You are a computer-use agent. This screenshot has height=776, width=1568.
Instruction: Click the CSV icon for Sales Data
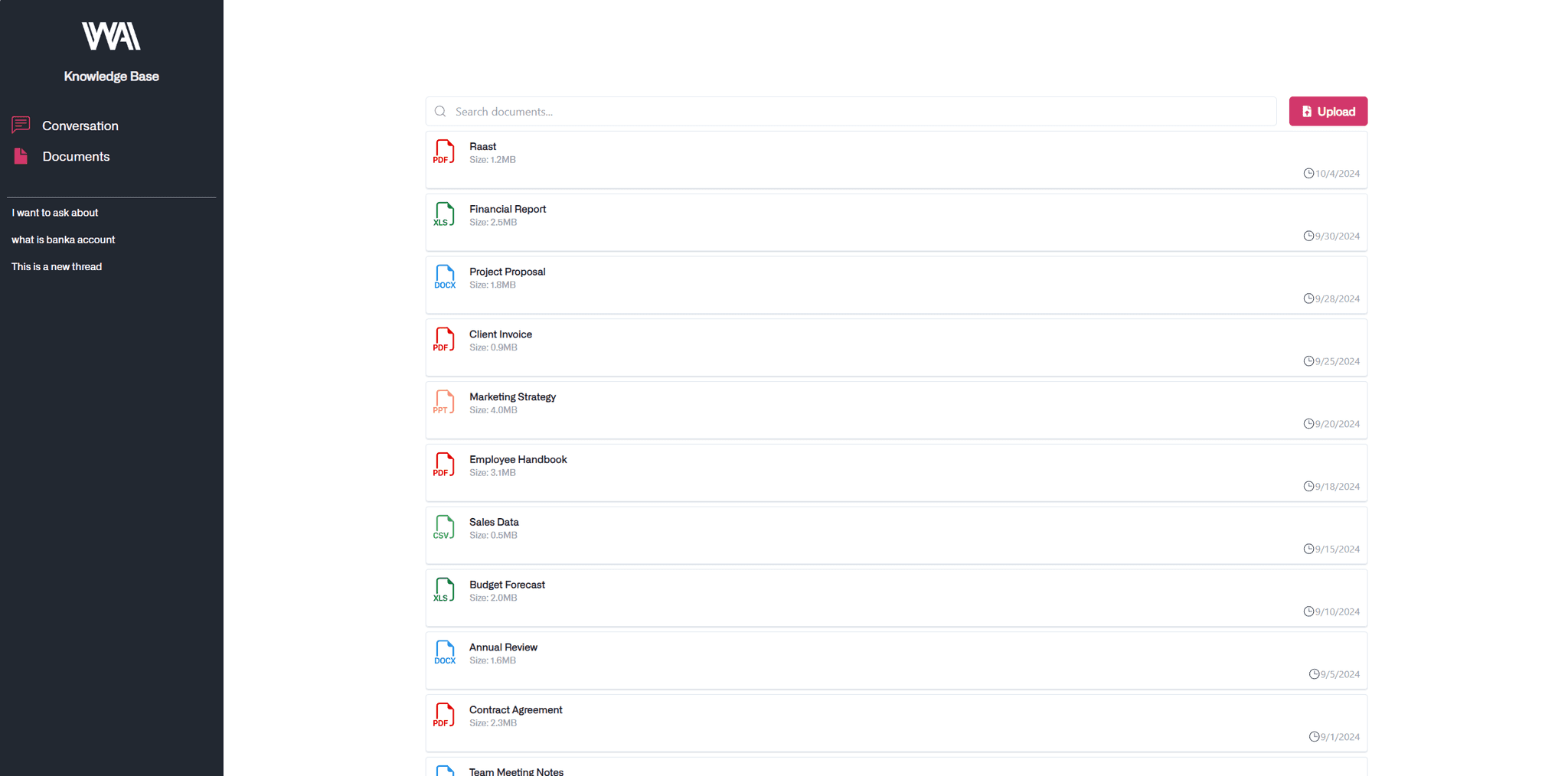(443, 527)
